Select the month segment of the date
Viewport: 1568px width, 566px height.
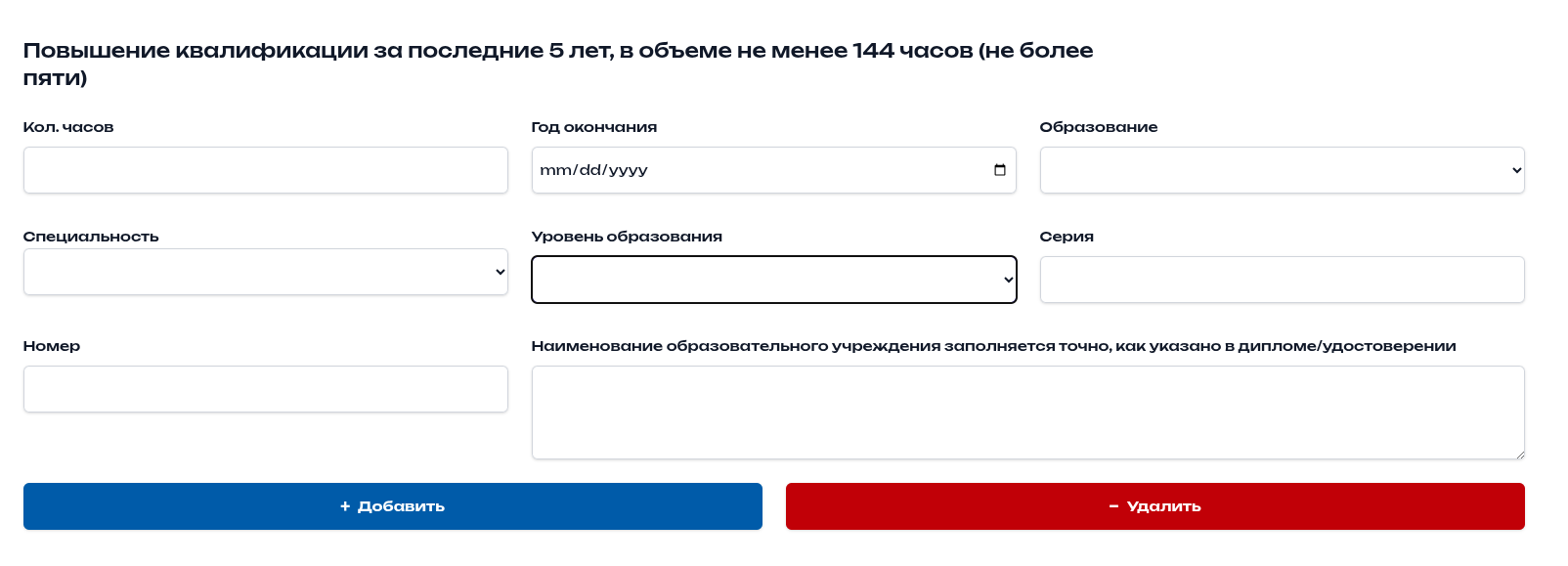pyautogui.click(x=556, y=170)
